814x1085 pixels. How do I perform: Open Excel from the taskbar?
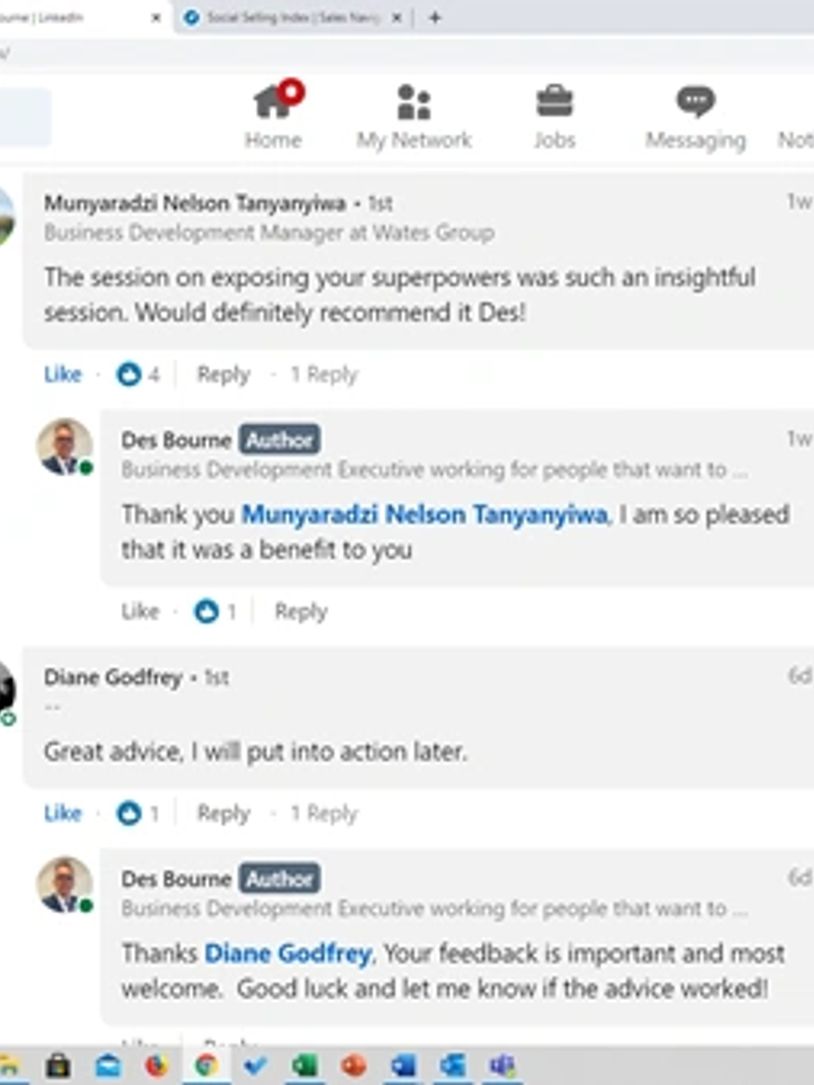[x=305, y=1066]
